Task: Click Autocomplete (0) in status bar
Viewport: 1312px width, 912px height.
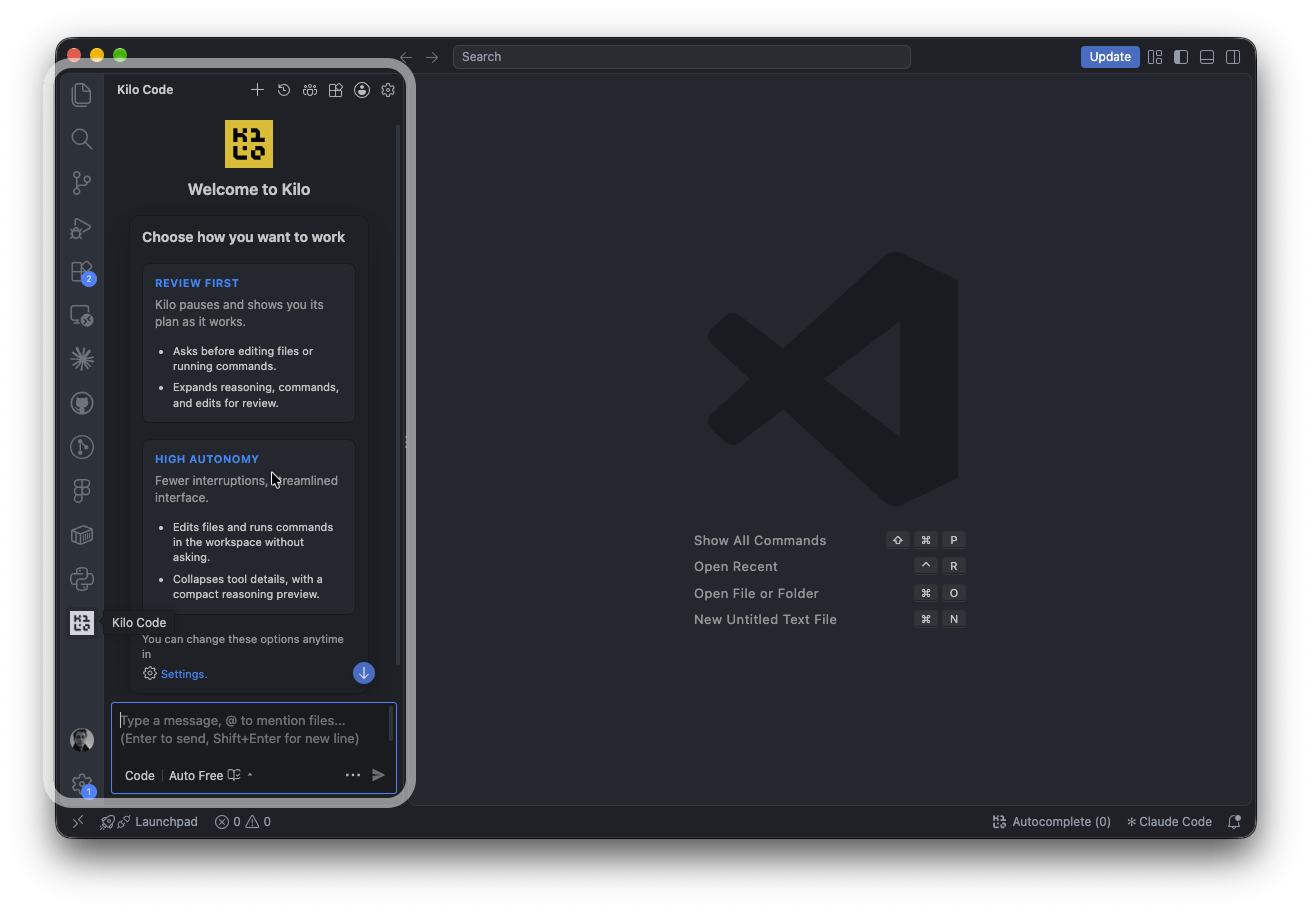Action: 1051,822
